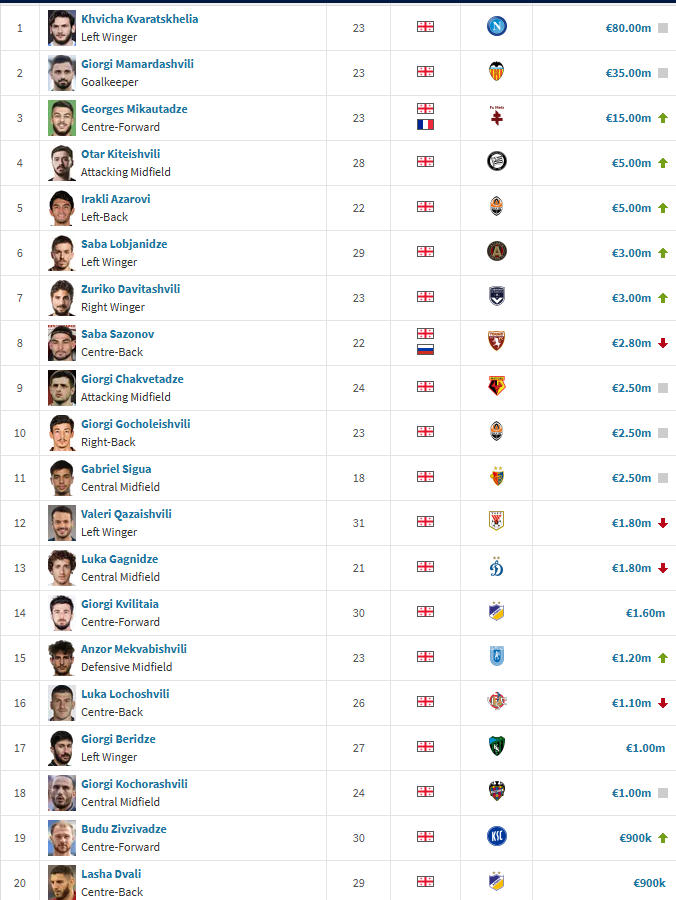Click Karlsruher SC crest beside Zivzivadze
The height and width of the screenshot is (900, 676).
(x=496, y=838)
